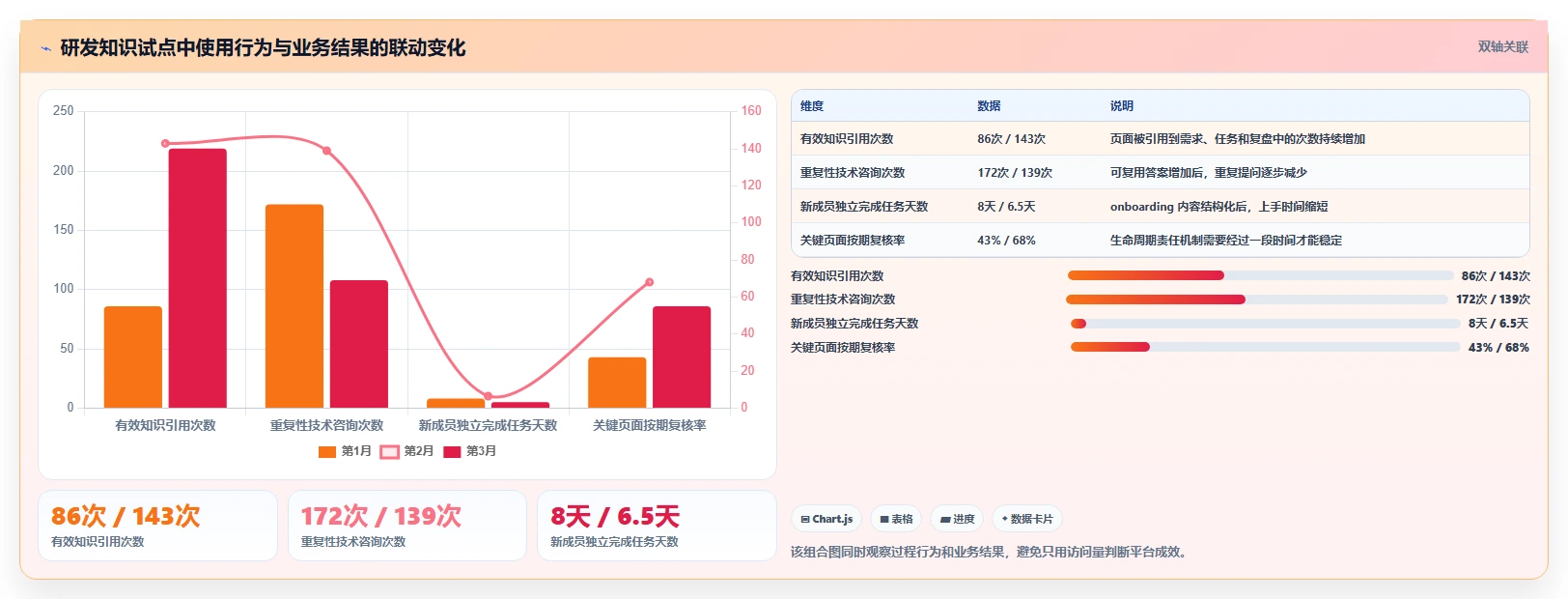Click the note onboarding 内容结构化后,上手时间缩短

tap(1218, 207)
